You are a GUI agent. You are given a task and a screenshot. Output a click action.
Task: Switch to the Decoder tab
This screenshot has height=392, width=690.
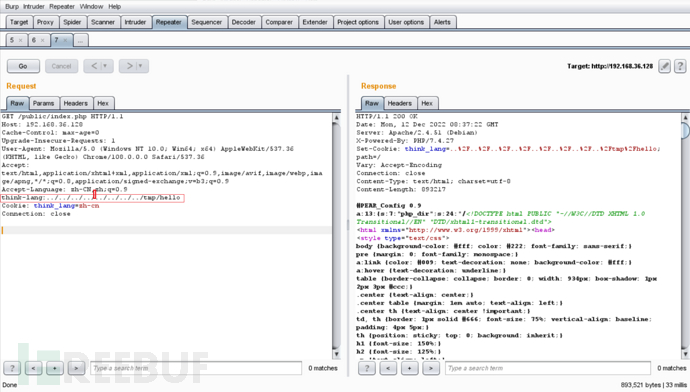pyautogui.click(x=244, y=22)
